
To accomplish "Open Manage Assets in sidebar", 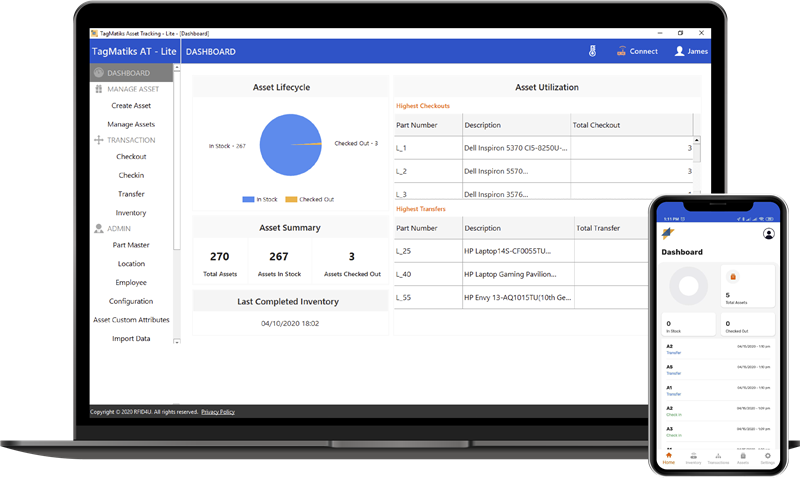I will (x=131, y=124).
